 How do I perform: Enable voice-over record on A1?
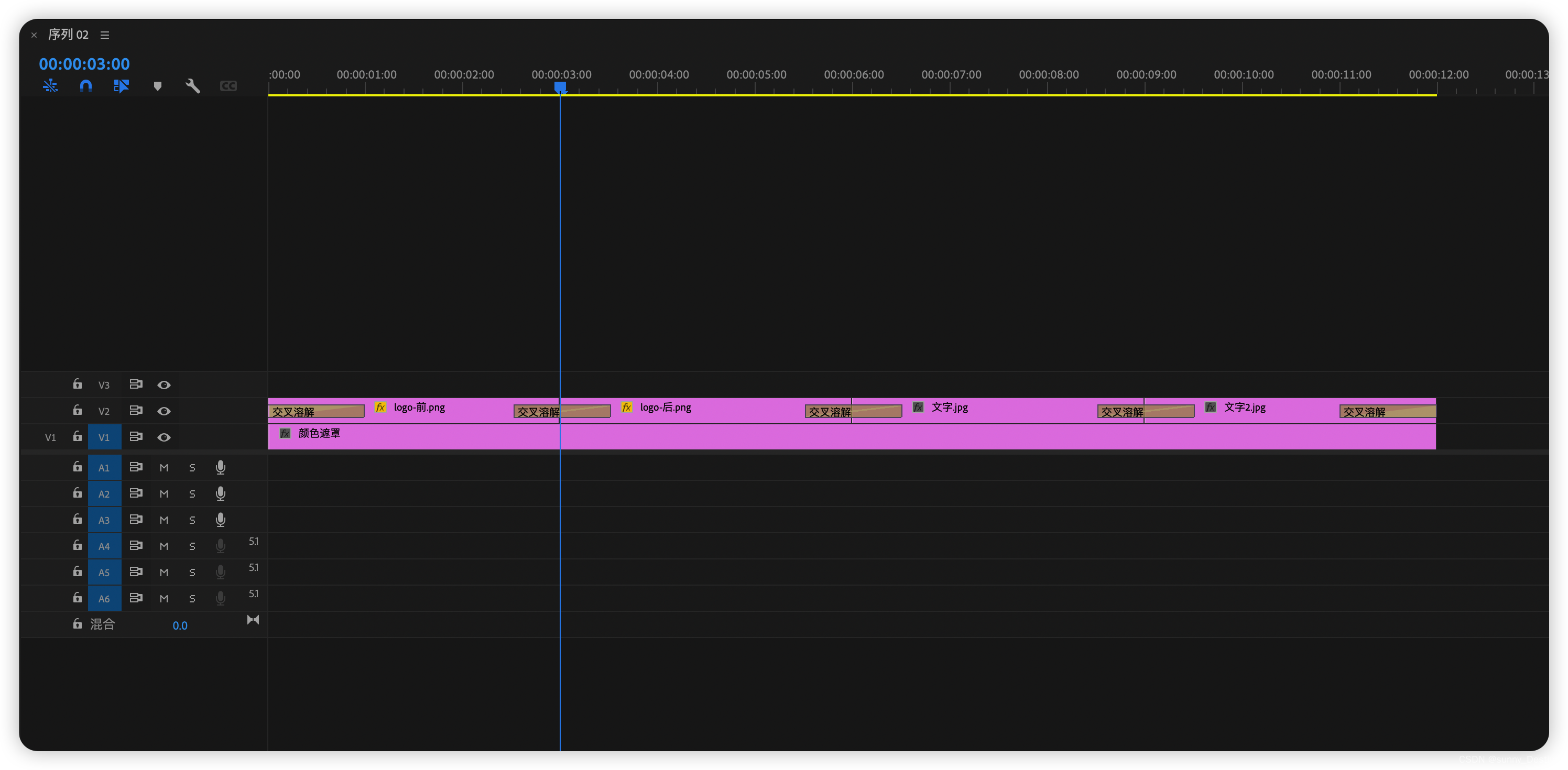tap(220, 467)
